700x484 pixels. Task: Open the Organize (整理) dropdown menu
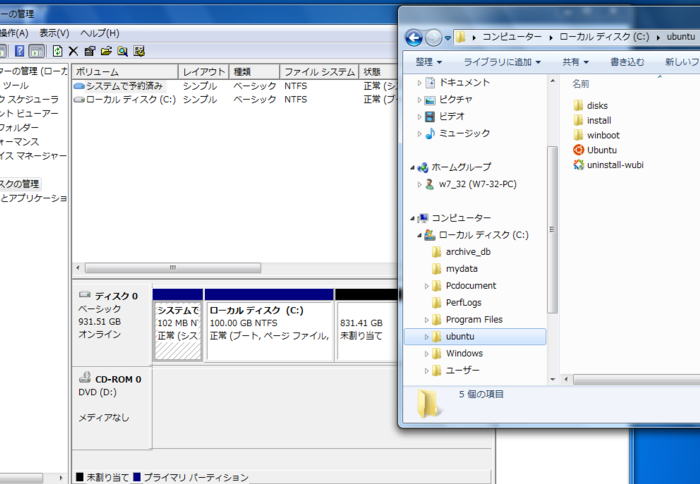pos(429,62)
